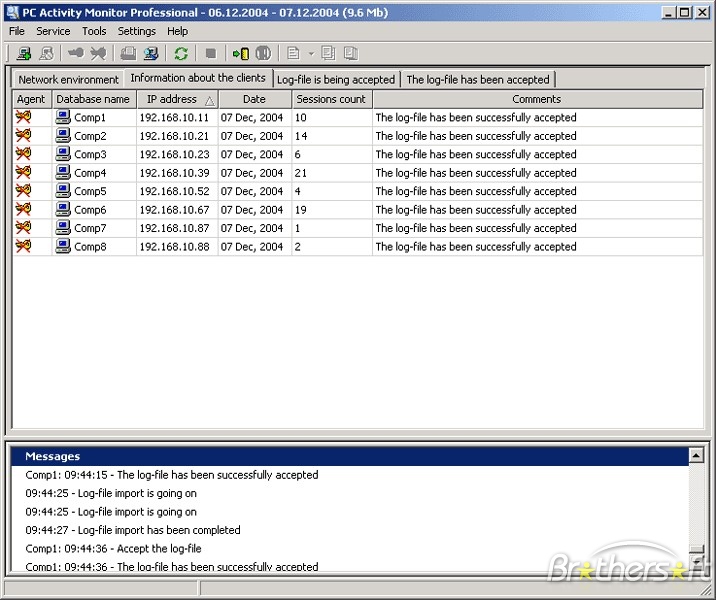Sort by the Sessions count column header
This screenshot has height=600, width=716.
332,99
